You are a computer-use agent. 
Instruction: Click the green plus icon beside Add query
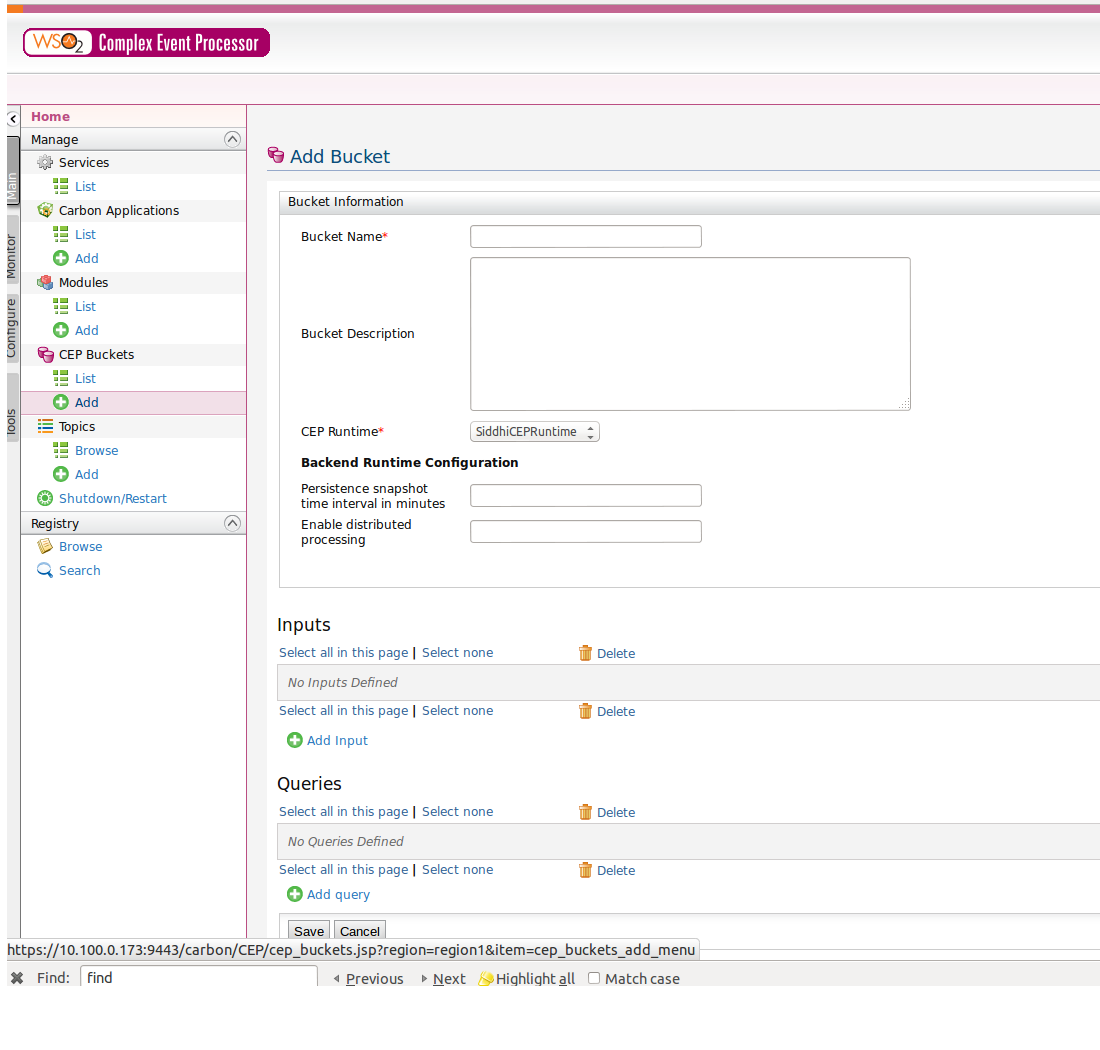coord(295,894)
